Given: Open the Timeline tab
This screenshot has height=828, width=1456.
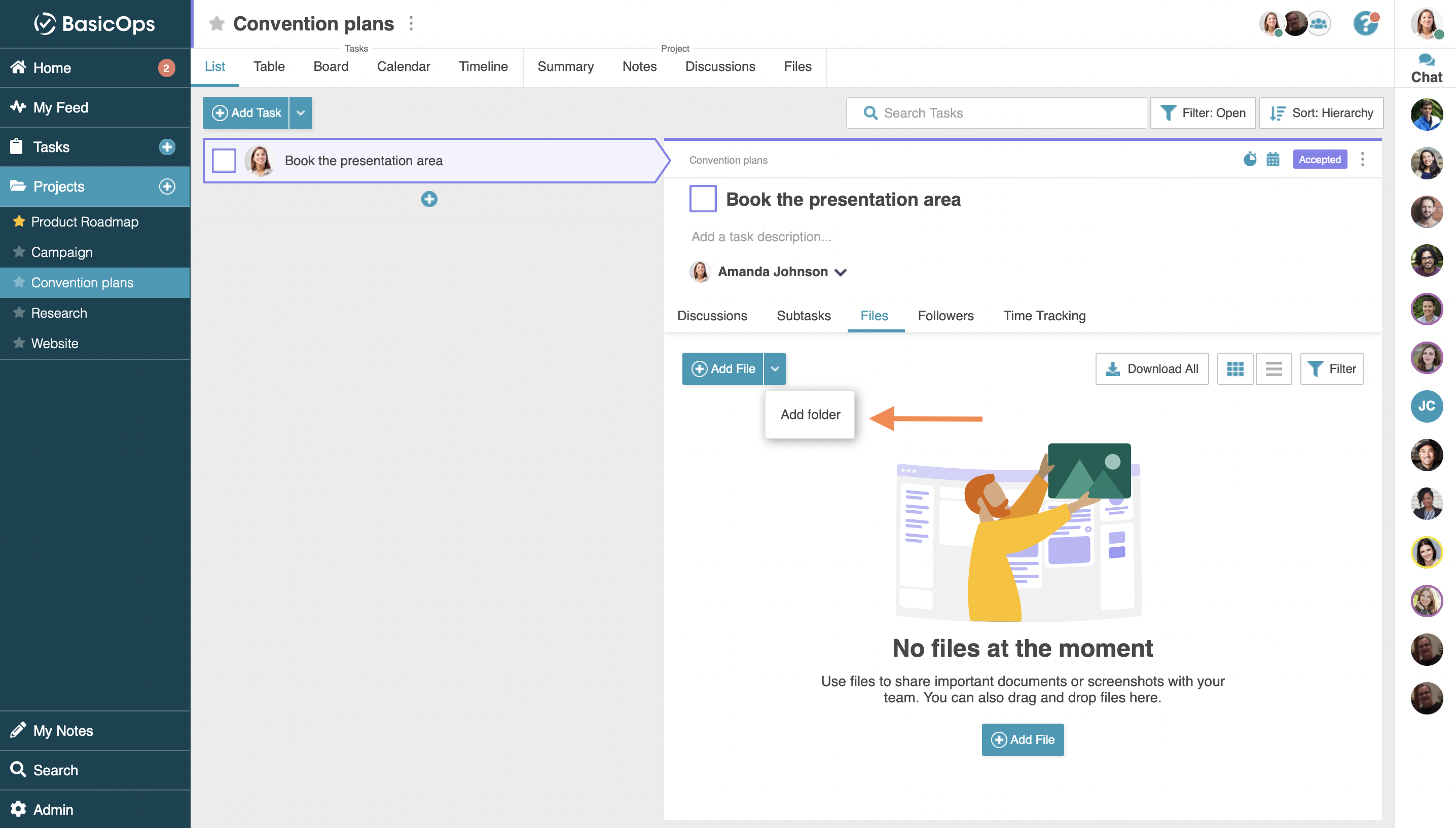Looking at the screenshot, I should click(x=483, y=66).
